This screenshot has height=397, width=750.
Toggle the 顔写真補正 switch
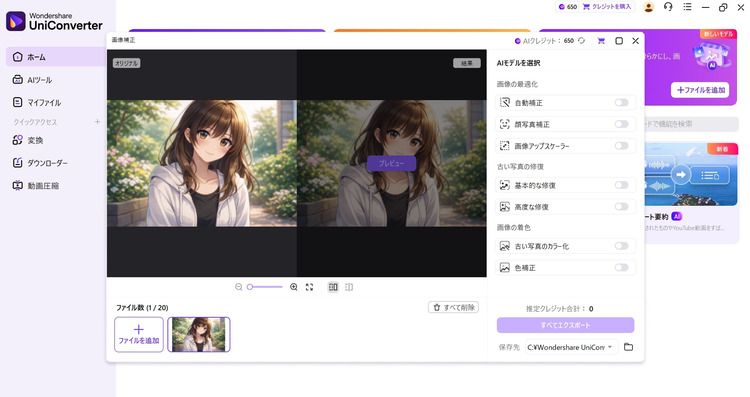(x=621, y=124)
